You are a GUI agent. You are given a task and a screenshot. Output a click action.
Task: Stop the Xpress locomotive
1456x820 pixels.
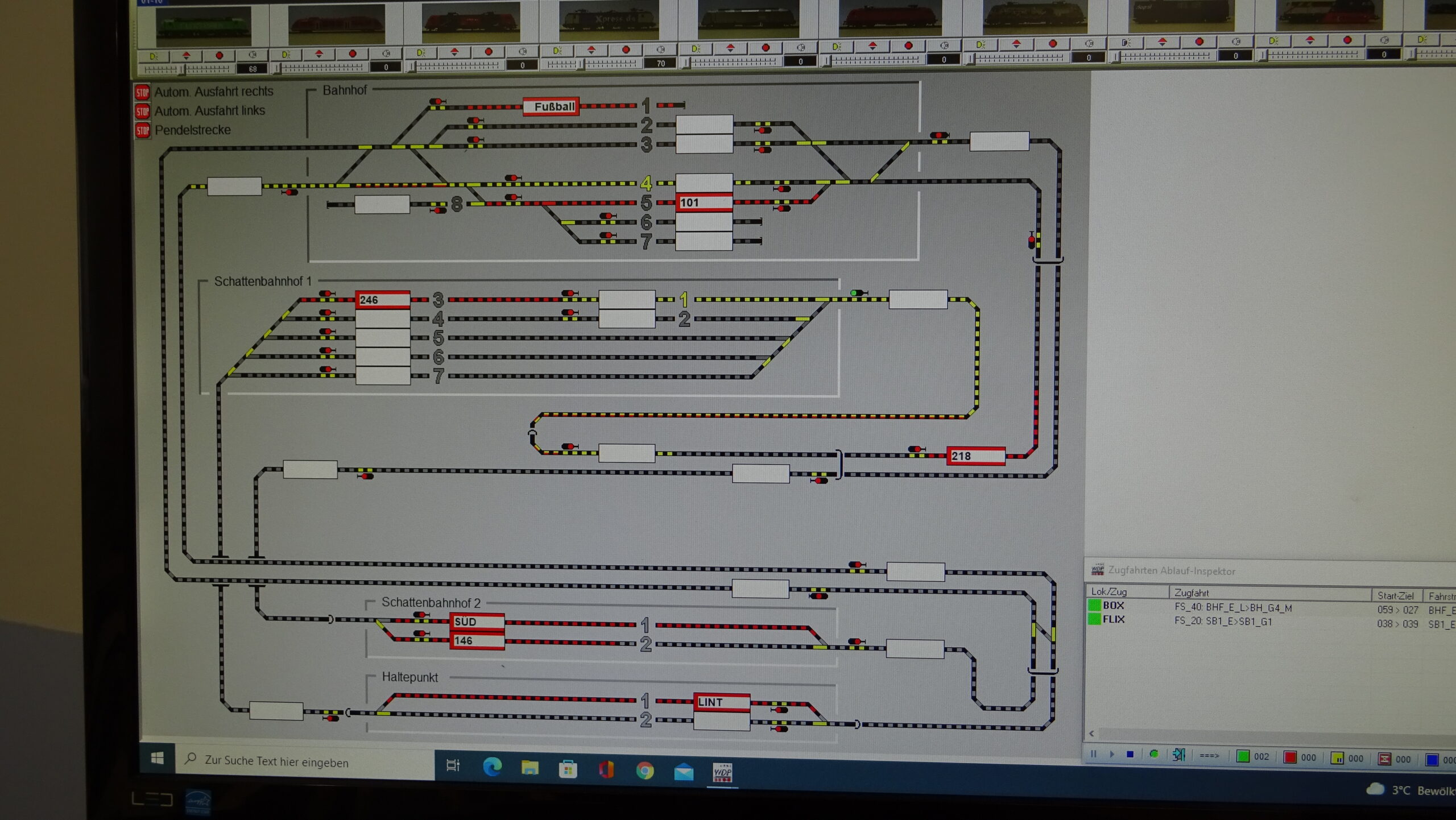(x=626, y=49)
